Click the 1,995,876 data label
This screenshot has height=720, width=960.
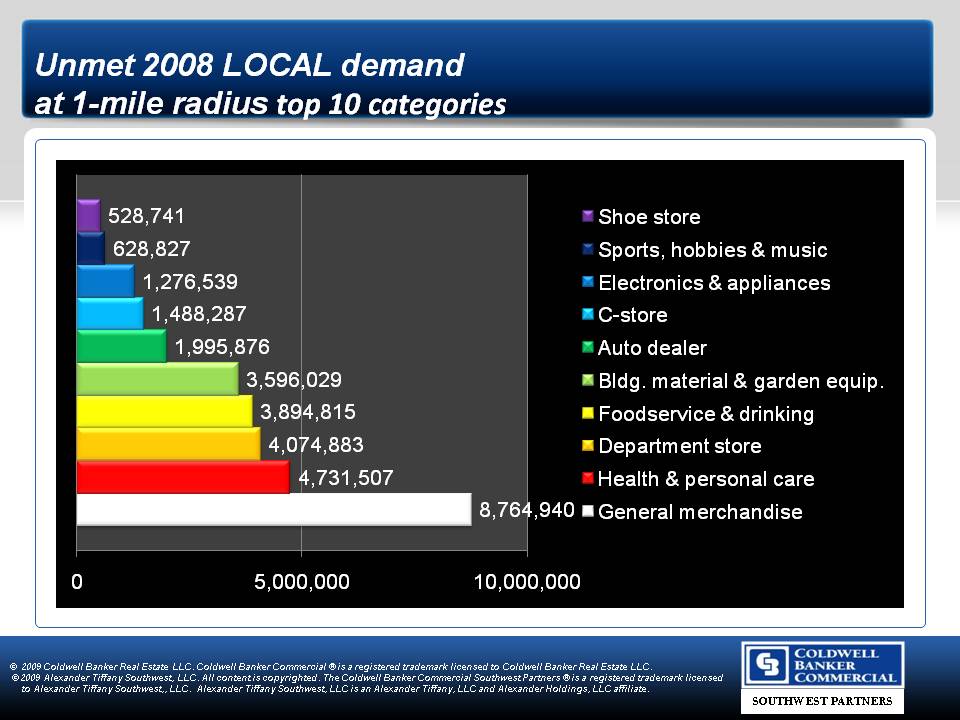click(x=222, y=347)
